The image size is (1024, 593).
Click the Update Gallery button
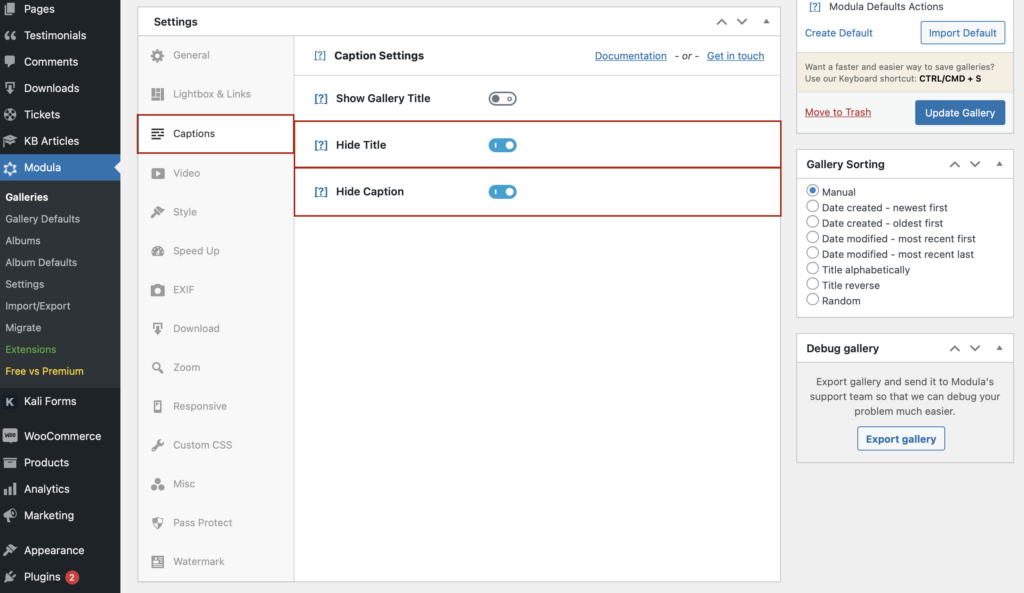pyautogui.click(x=959, y=113)
